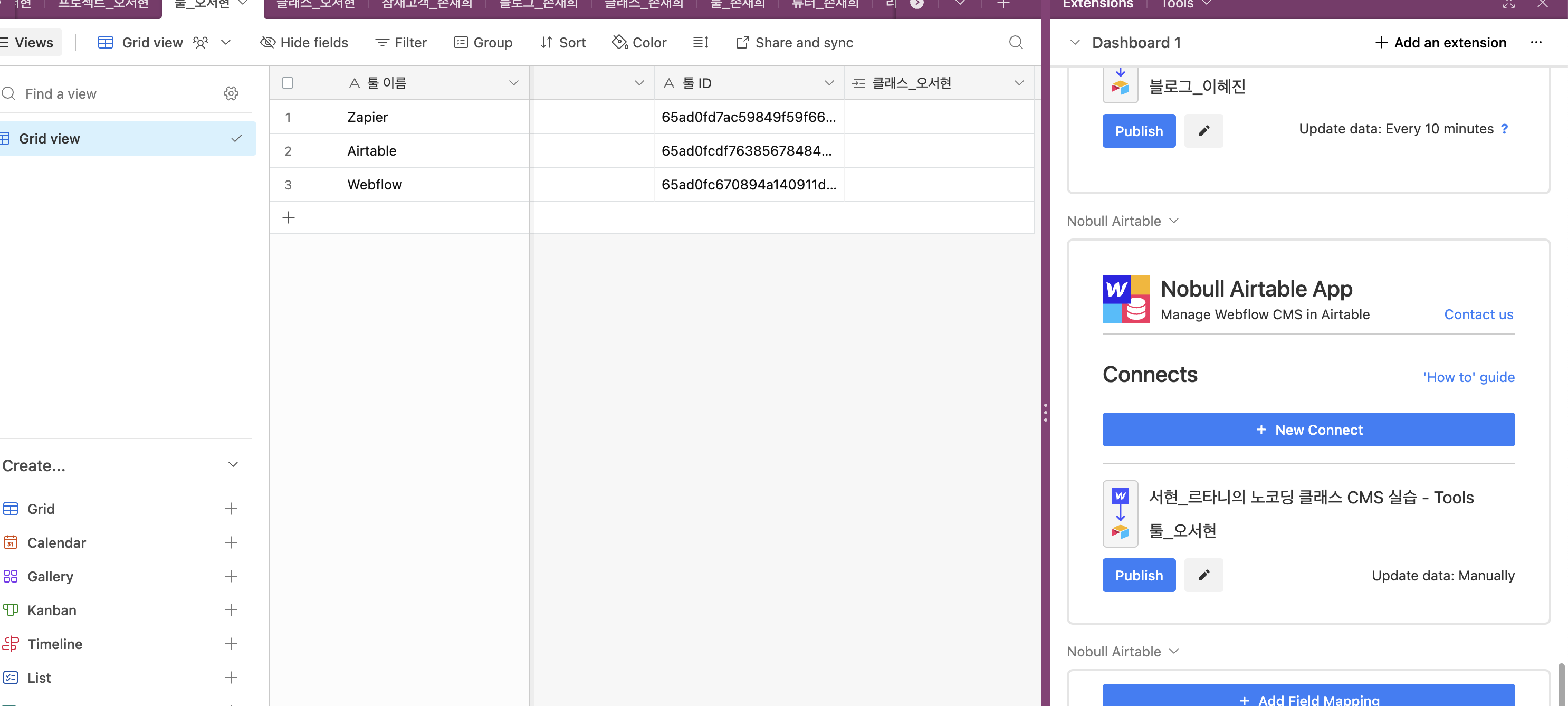The height and width of the screenshot is (706, 1568).
Task: Click the search magnifier icon in toolbar
Action: (x=1016, y=43)
